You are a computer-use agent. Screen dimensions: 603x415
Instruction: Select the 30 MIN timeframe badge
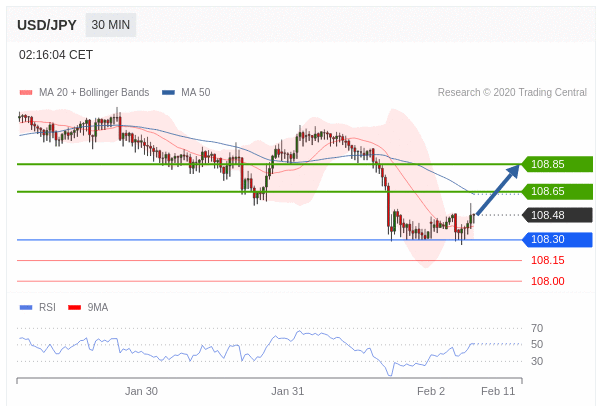click(111, 25)
